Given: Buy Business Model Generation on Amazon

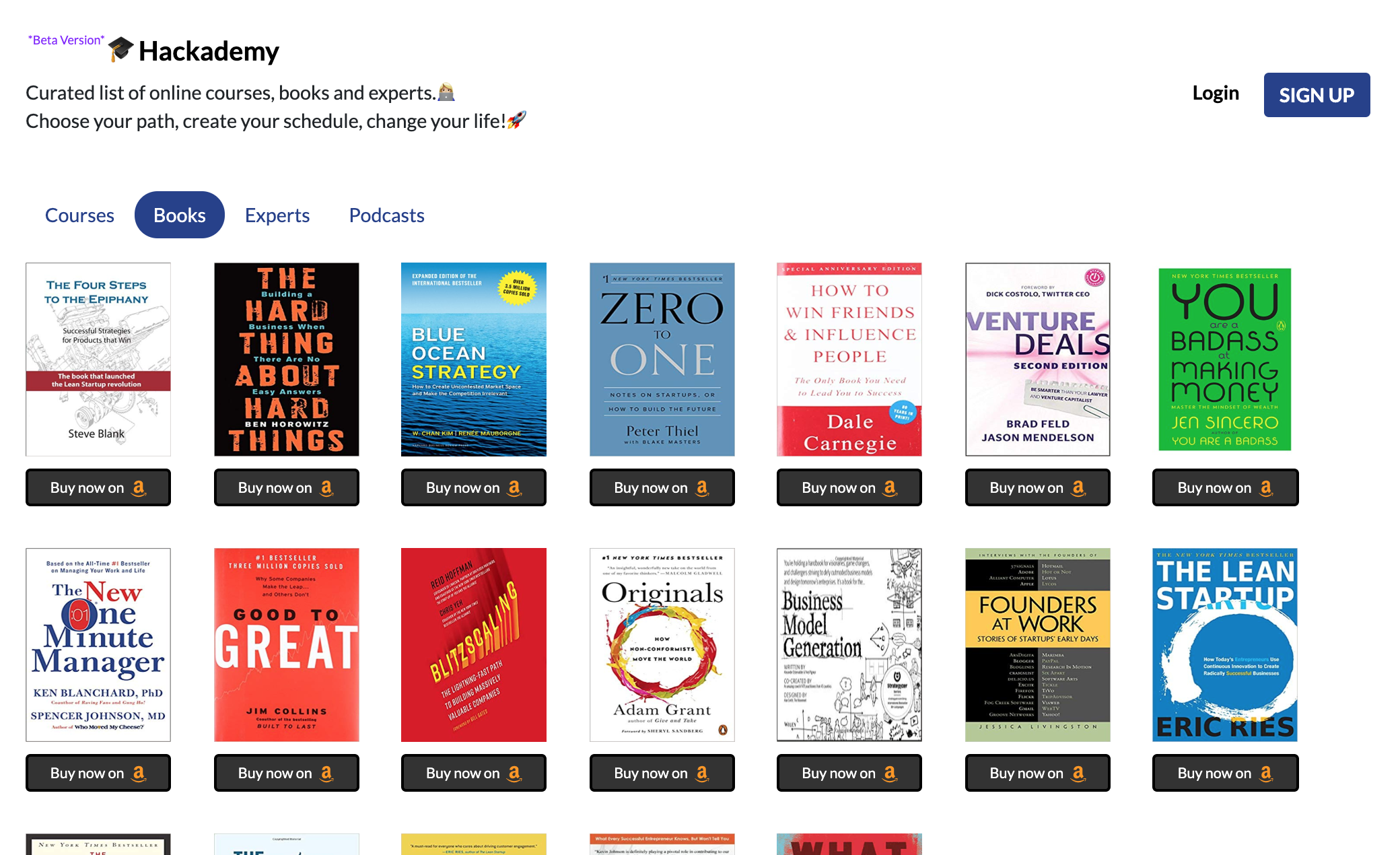Looking at the screenshot, I should 849,773.
